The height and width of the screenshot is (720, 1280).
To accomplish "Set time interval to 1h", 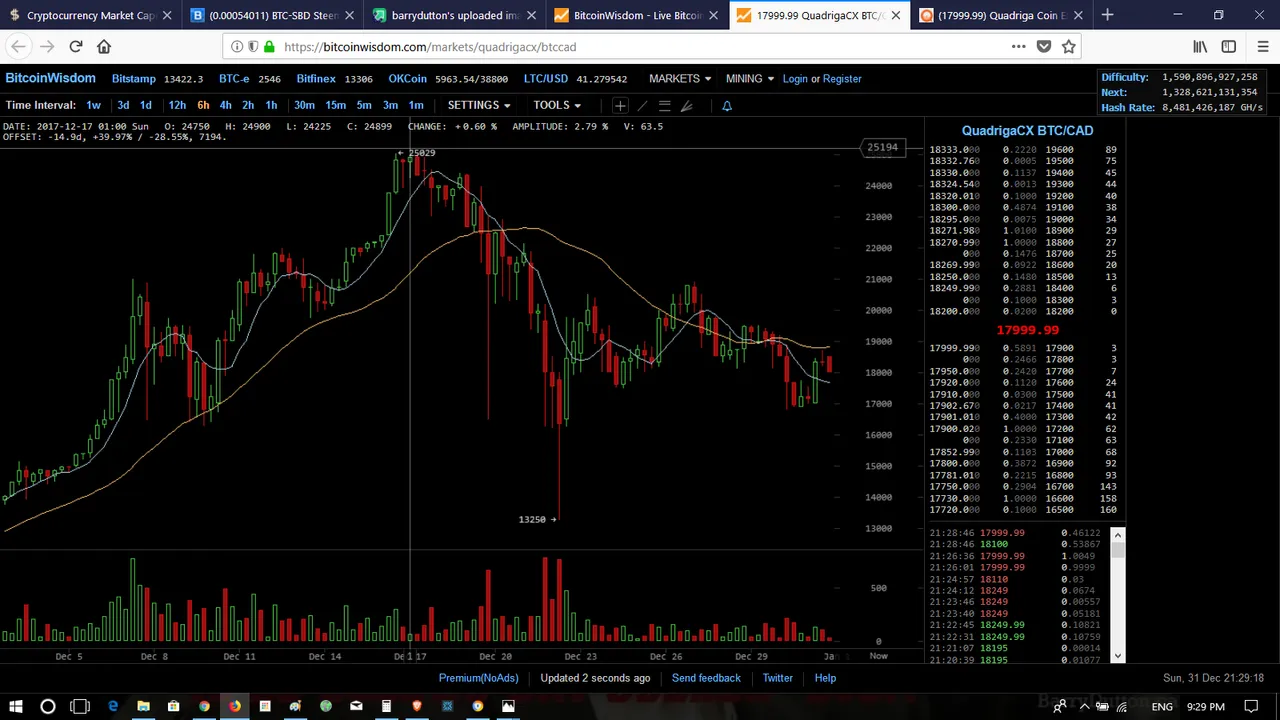I will [271, 105].
